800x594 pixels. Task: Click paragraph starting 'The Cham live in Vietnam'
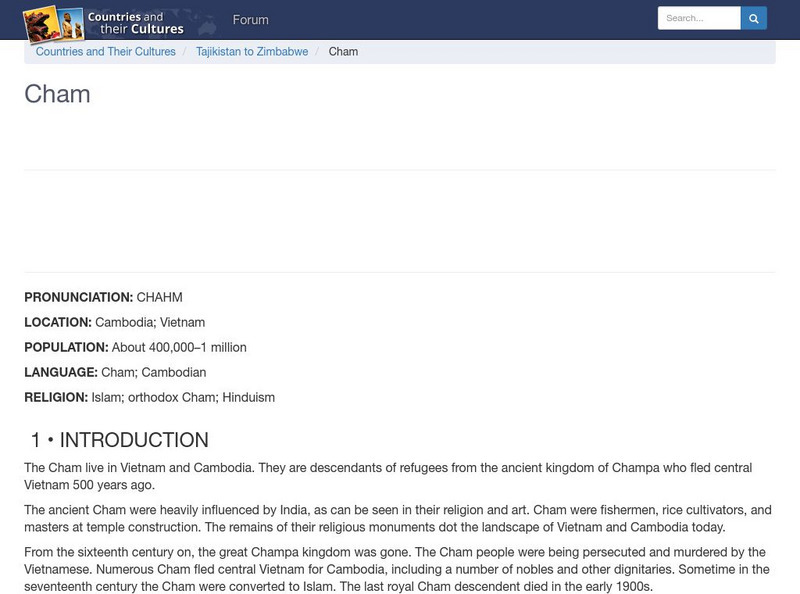coord(388,476)
